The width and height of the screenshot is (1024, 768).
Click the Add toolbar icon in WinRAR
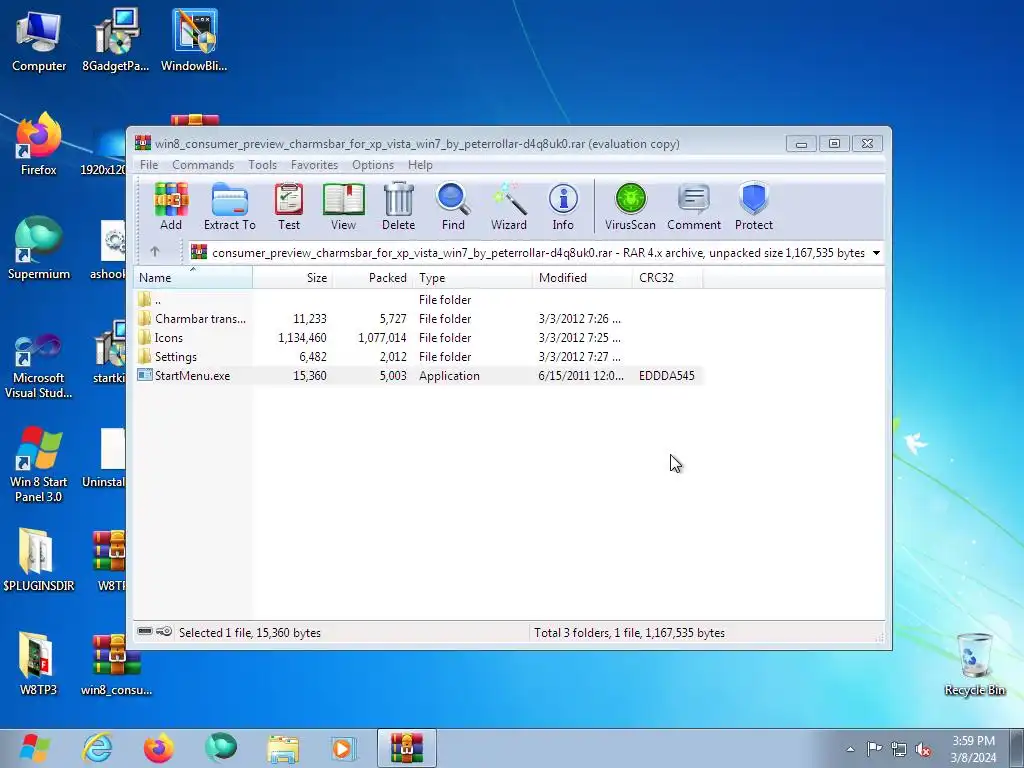[x=171, y=206]
